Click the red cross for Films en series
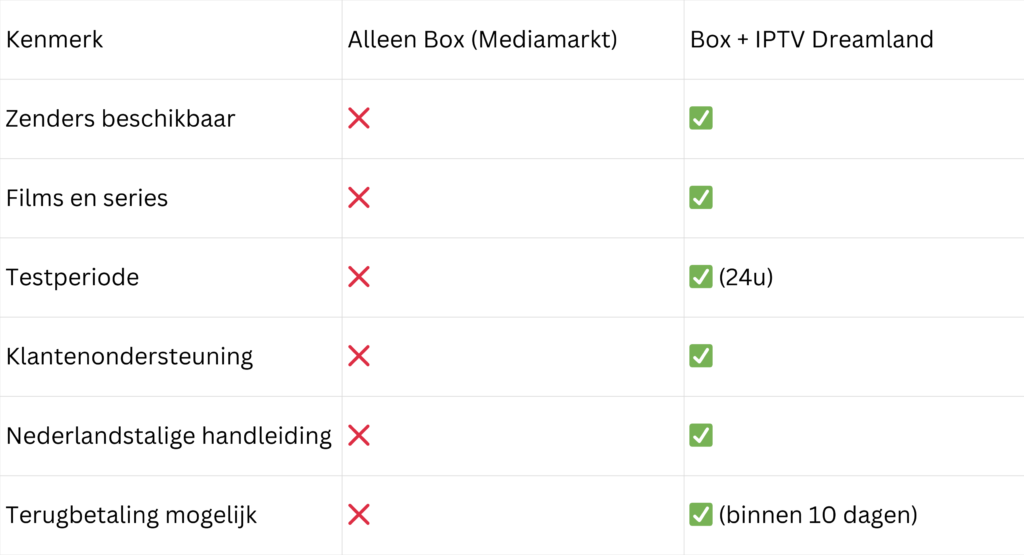 coord(359,198)
